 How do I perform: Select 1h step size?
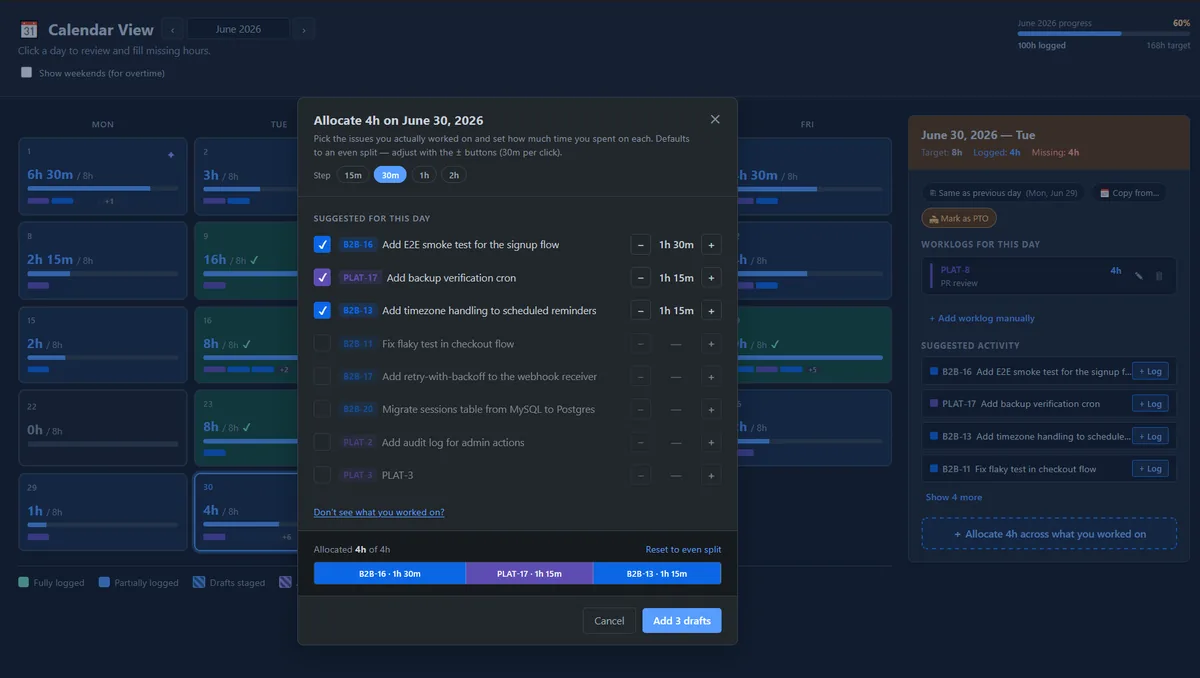click(x=424, y=175)
